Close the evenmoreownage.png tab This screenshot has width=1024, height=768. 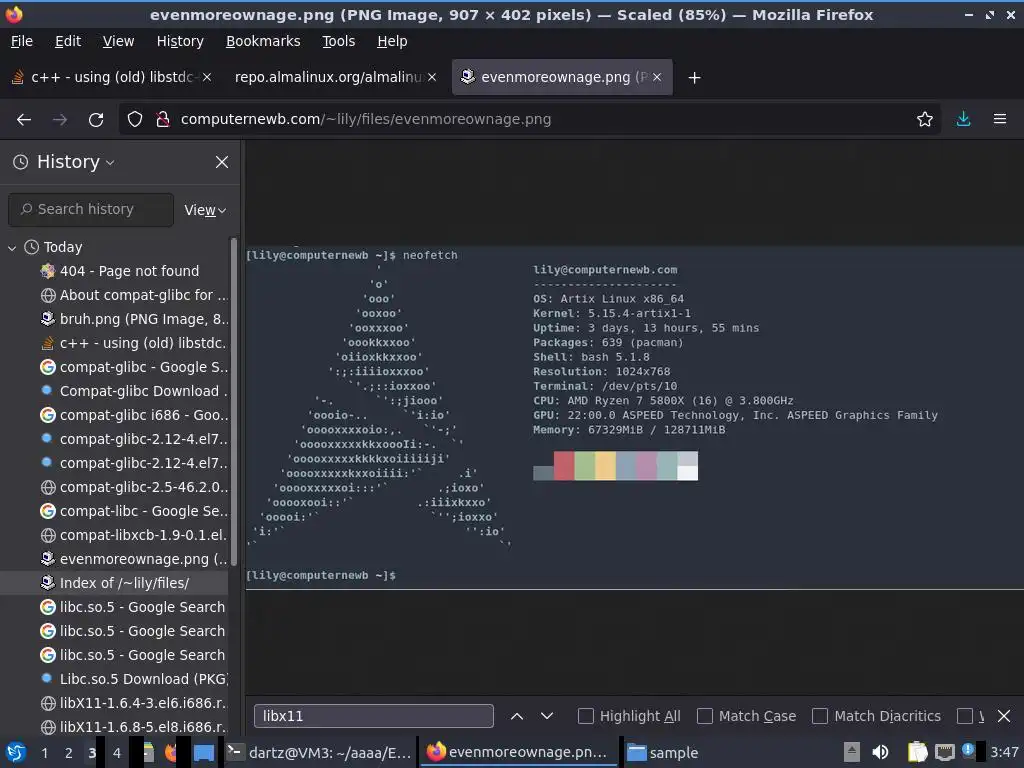click(x=657, y=77)
